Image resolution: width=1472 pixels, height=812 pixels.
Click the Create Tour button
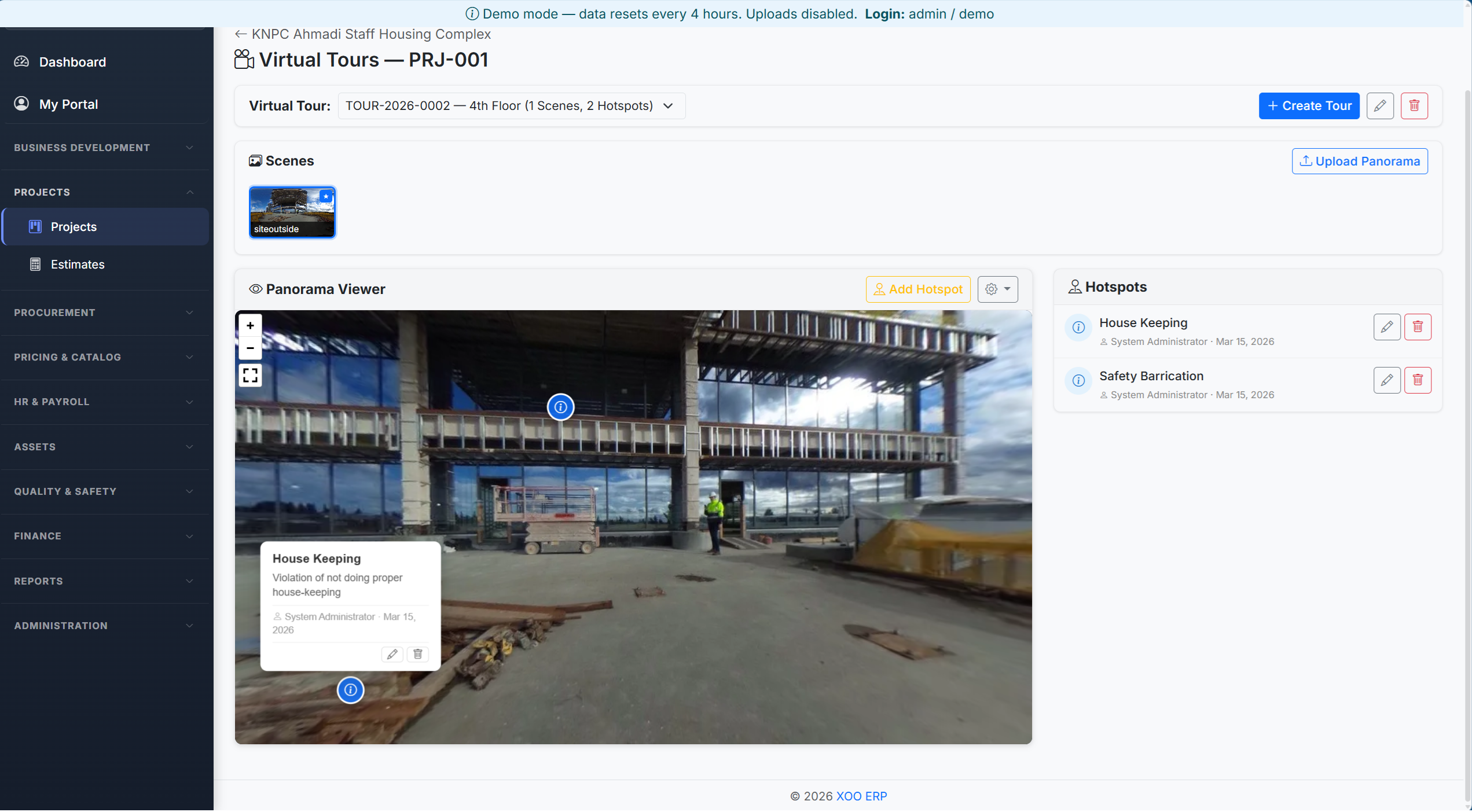1309,105
